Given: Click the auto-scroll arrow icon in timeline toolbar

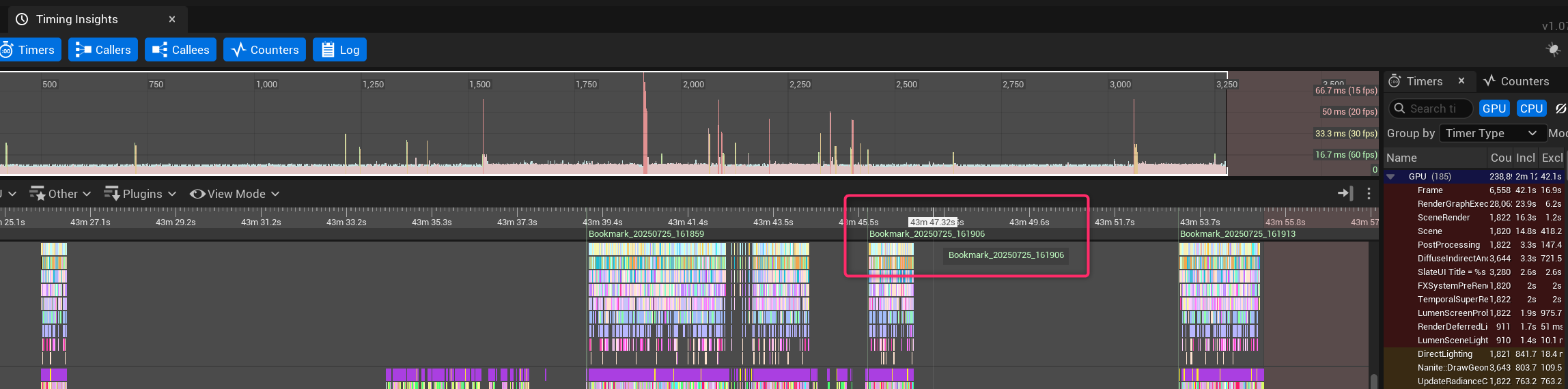Looking at the screenshot, I should [x=1345, y=194].
